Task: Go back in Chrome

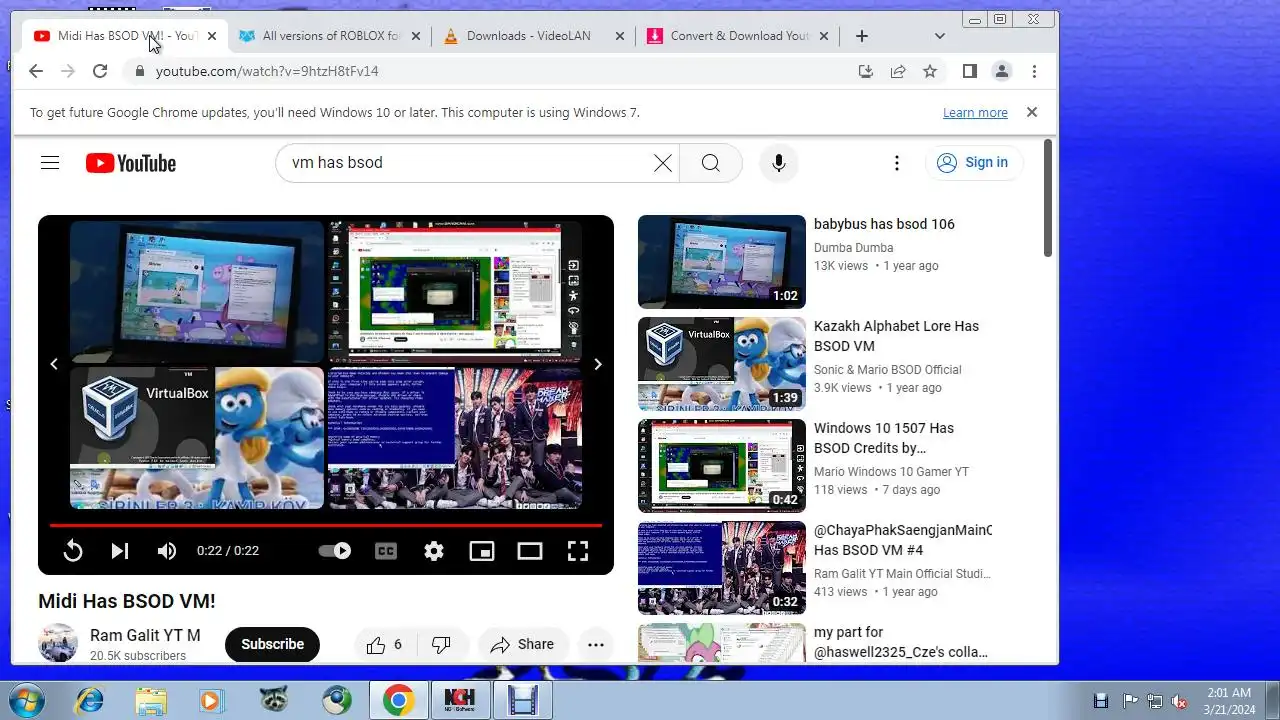Action: (x=36, y=71)
